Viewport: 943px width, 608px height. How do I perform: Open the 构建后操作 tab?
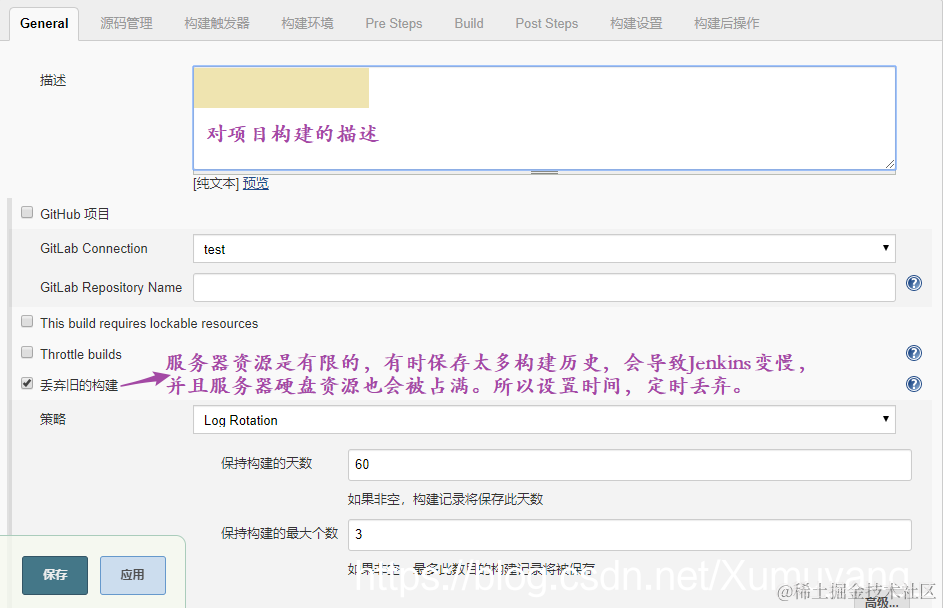point(727,22)
